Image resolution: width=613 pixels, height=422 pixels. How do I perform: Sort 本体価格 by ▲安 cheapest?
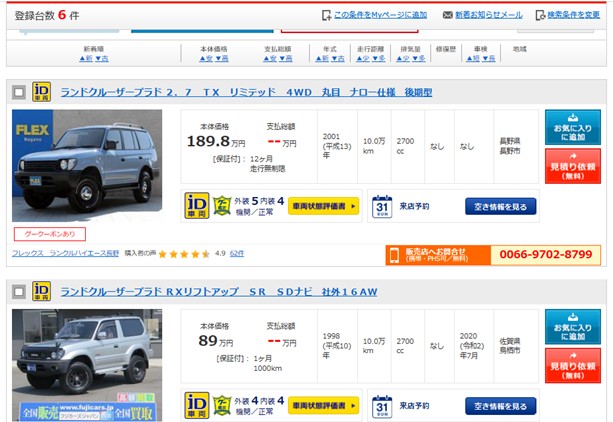point(206,58)
